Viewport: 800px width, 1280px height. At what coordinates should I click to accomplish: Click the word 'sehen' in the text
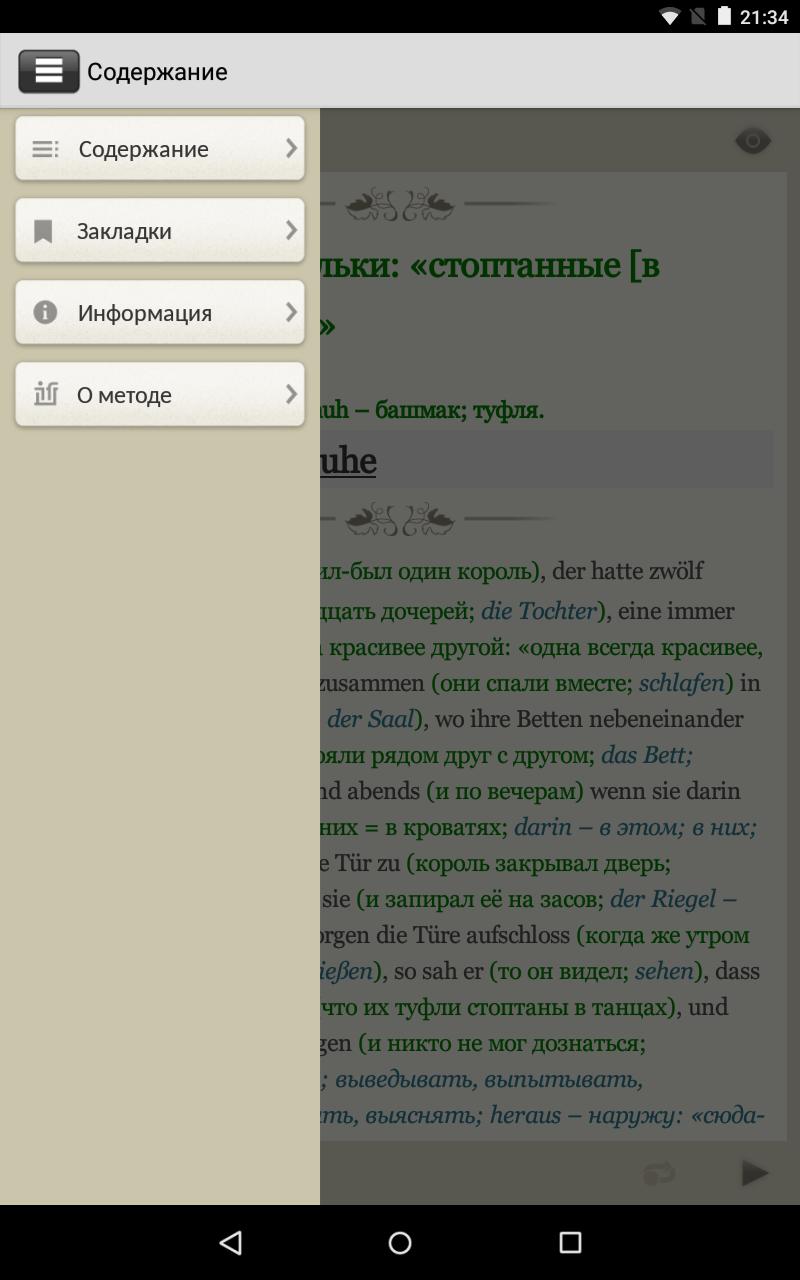point(664,971)
